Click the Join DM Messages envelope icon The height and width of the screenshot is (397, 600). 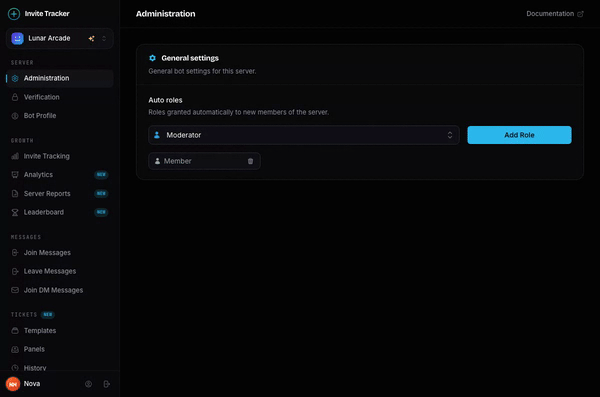(15, 290)
